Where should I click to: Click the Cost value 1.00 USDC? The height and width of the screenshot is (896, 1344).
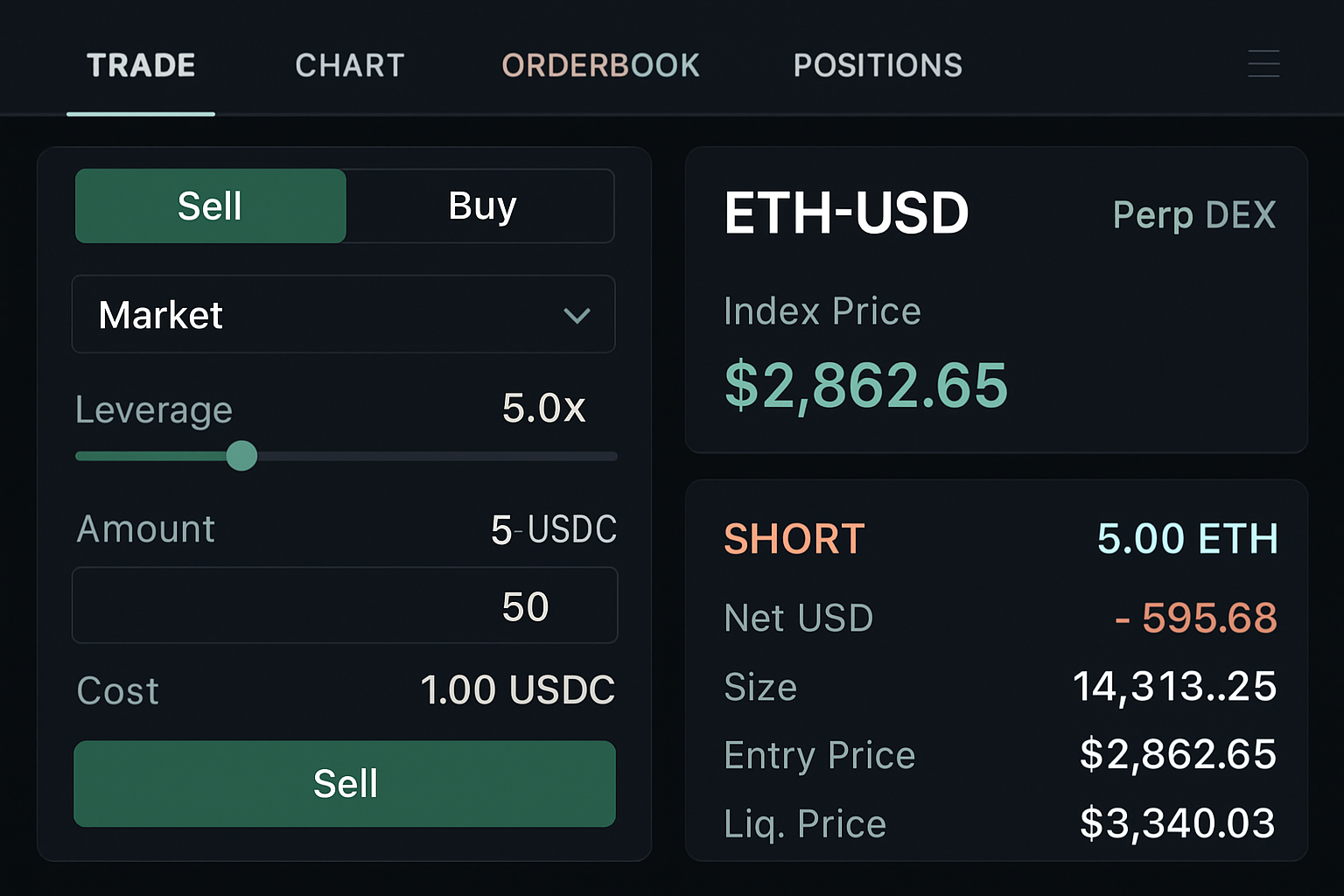point(518,689)
